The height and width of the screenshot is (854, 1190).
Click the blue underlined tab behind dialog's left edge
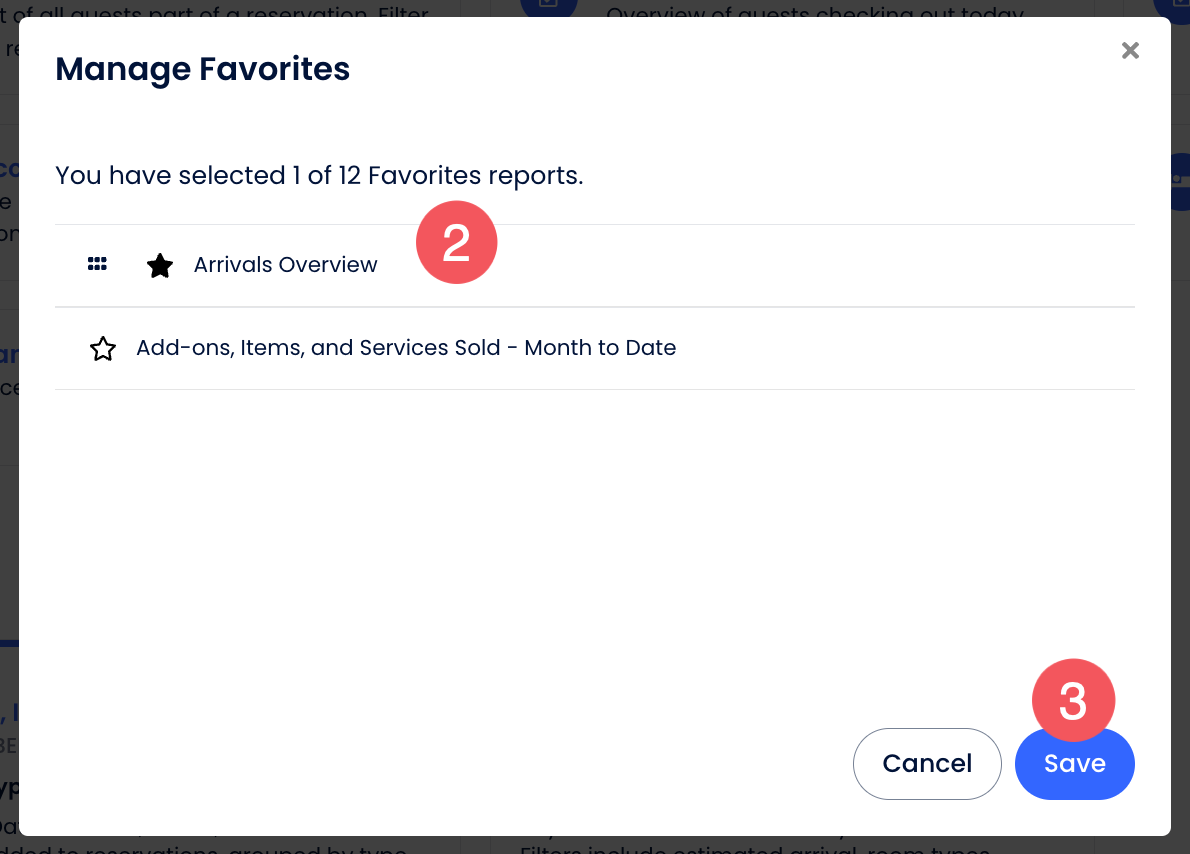point(9,641)
